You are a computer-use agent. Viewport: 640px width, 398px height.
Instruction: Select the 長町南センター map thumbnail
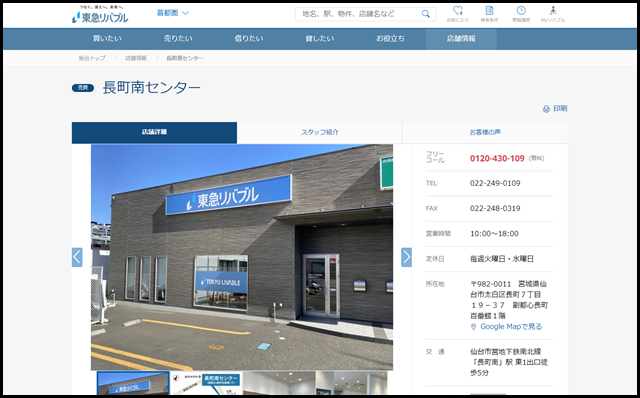pos(206,383)
